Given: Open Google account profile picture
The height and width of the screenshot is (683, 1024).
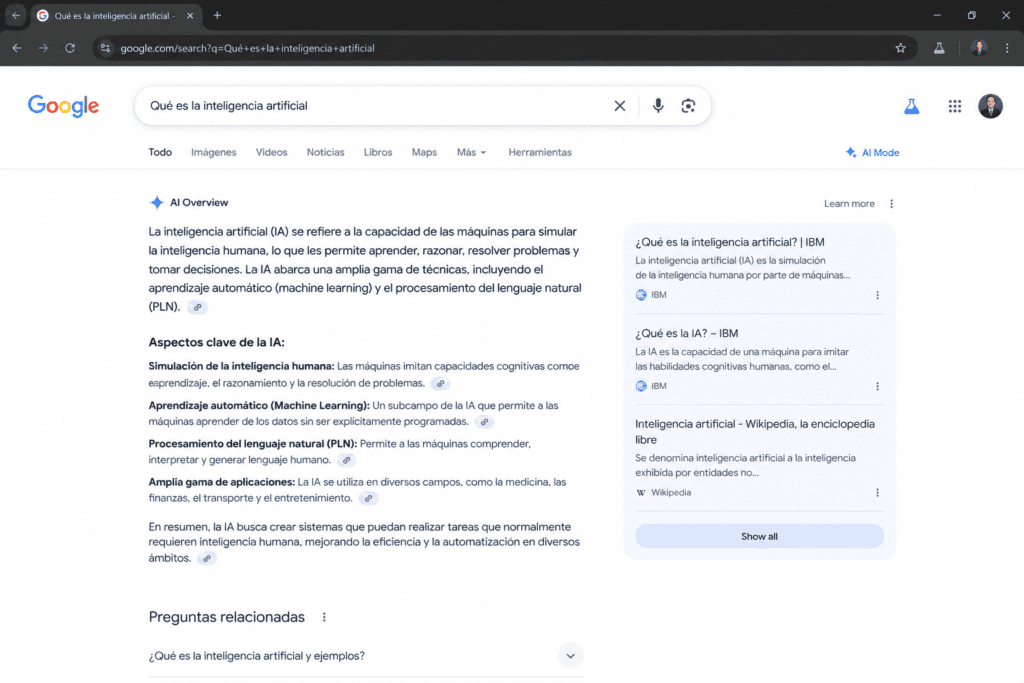Looking at the screenshot, I should click(x=990, y=106).
